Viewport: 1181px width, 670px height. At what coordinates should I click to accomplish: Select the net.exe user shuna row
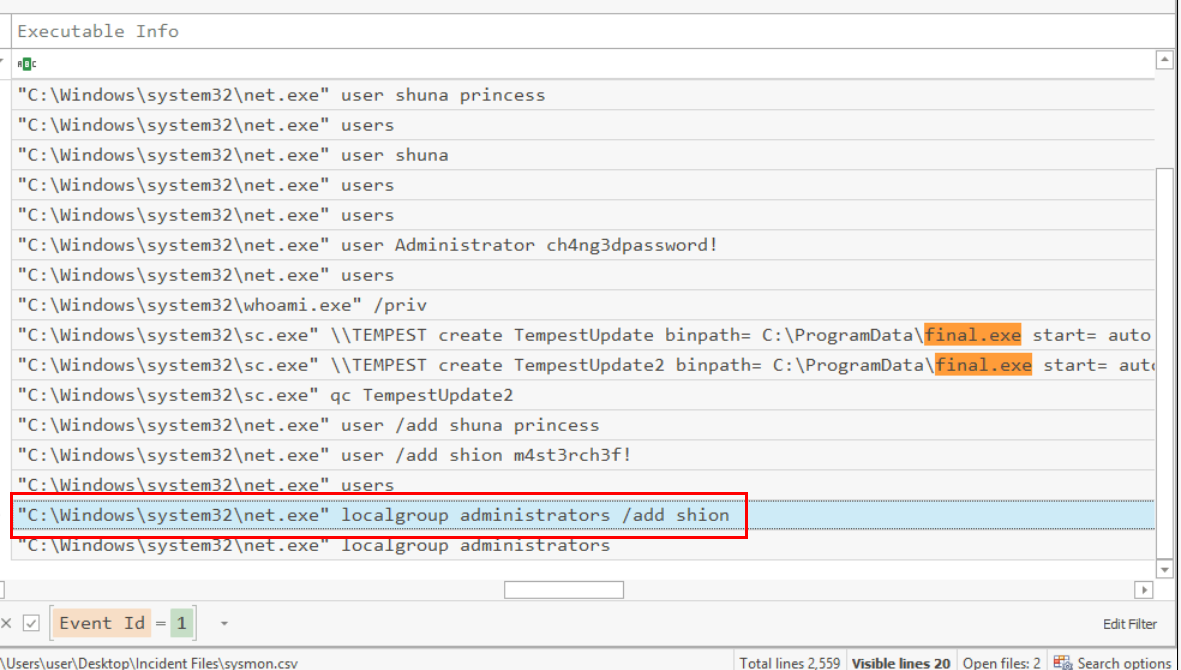point(583,155)
